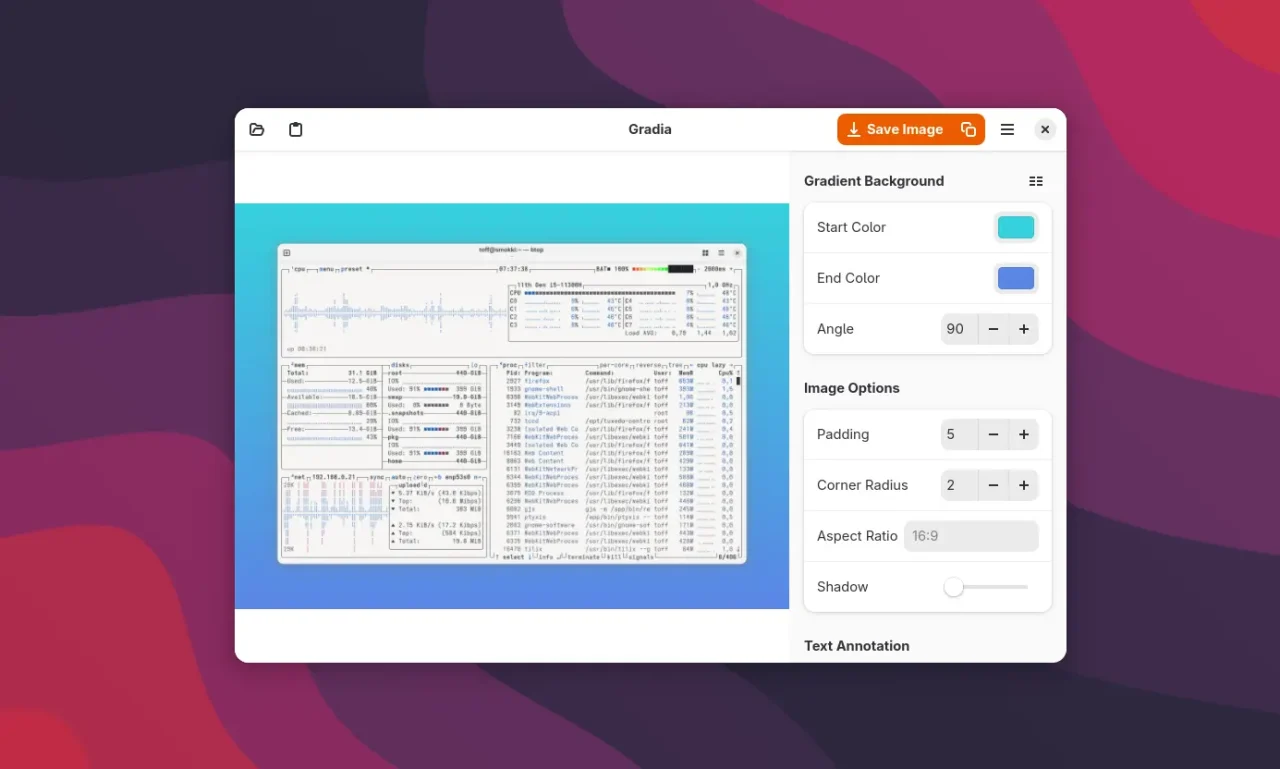
Task: Open gradient presets icon next to Gradient Background
Action: pos(1036,181)
